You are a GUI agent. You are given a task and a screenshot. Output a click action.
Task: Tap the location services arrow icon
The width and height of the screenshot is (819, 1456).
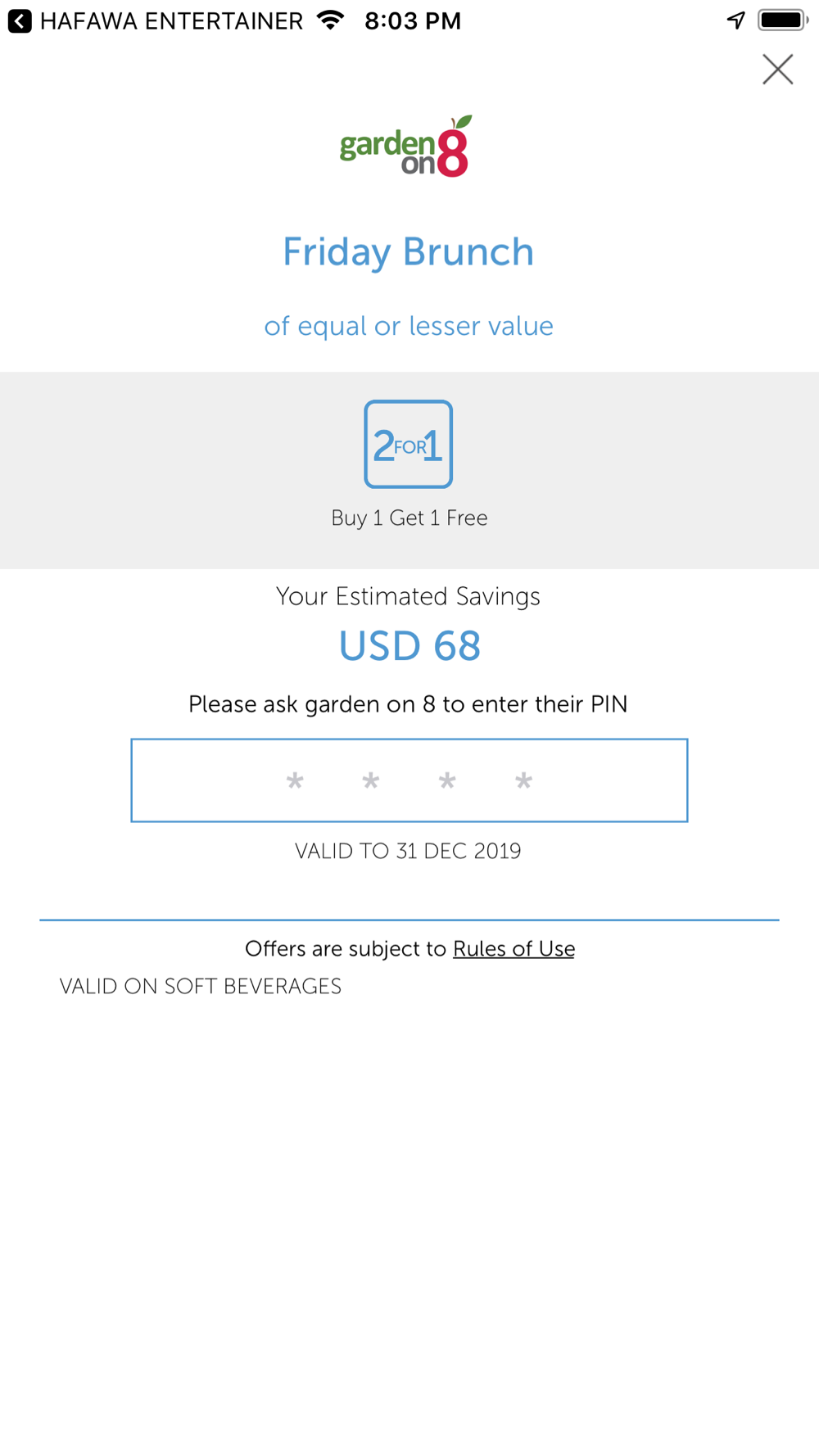736,20
